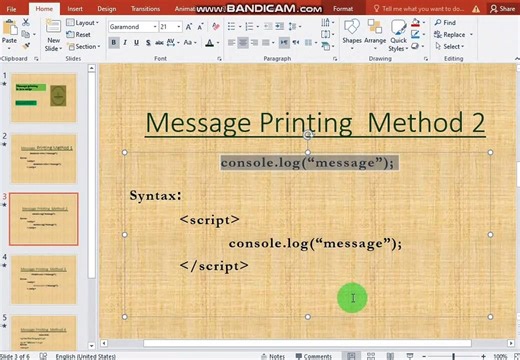
Task: Click the Normal view icon in status bar
Action: click(351, 356)
